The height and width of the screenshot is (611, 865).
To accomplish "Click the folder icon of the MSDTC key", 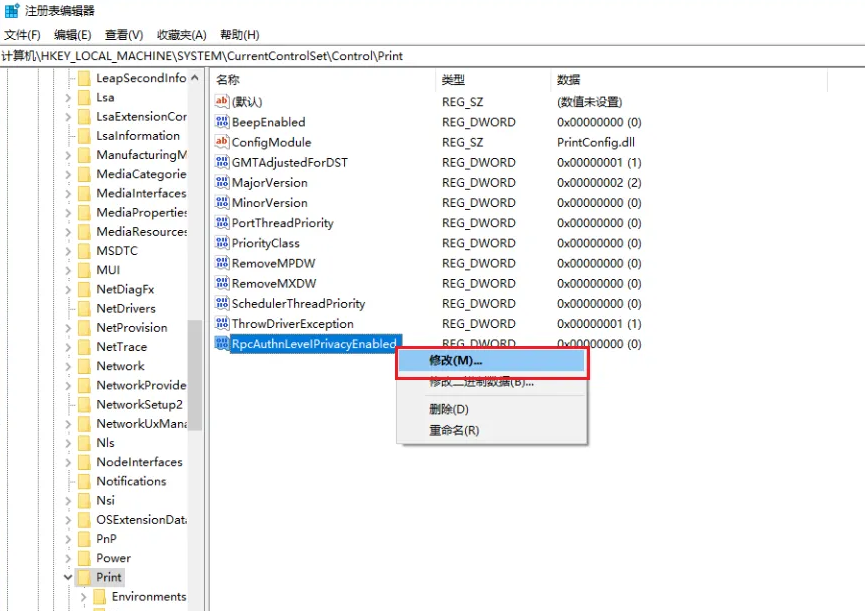I will point(84,250).
